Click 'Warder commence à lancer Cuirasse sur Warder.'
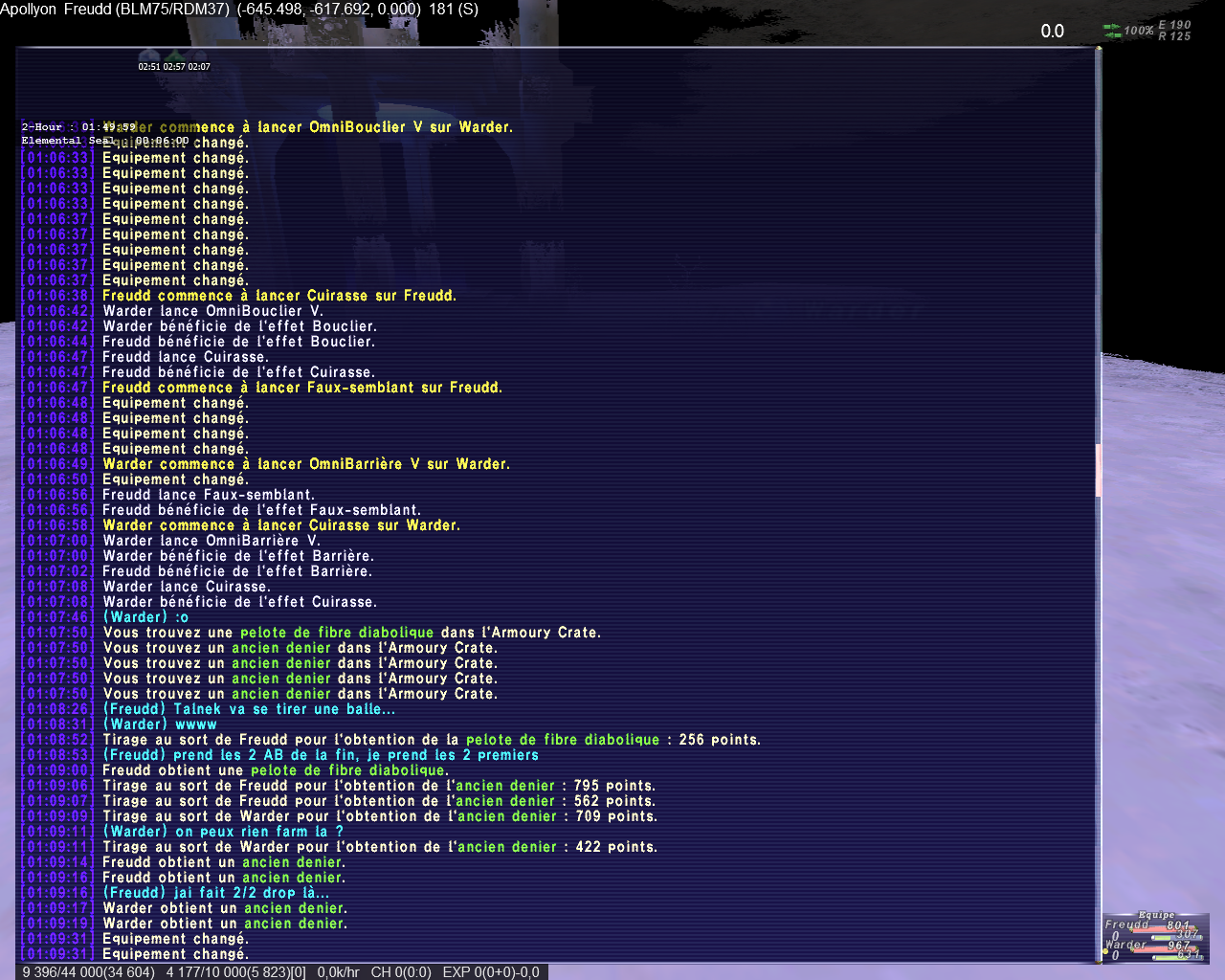 [281, 525]
